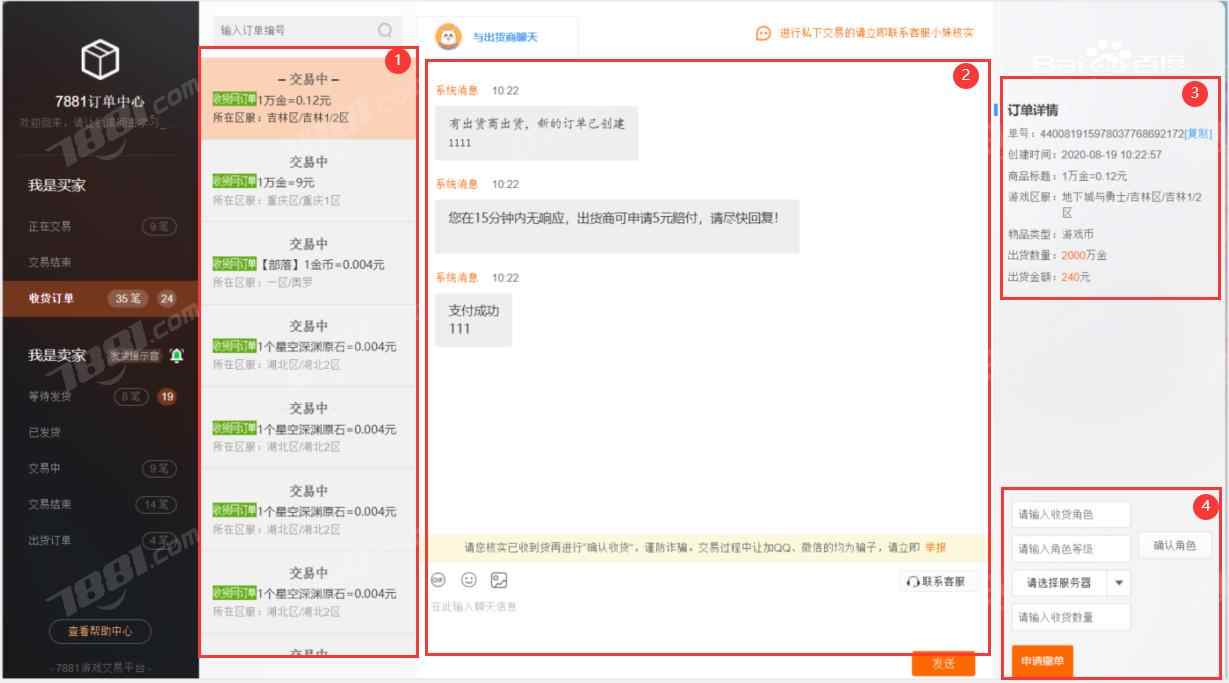This screenshot has height=683, width=1229.
Task: Focus the 请输入角色等级 field
Action: click(1071, 549)
